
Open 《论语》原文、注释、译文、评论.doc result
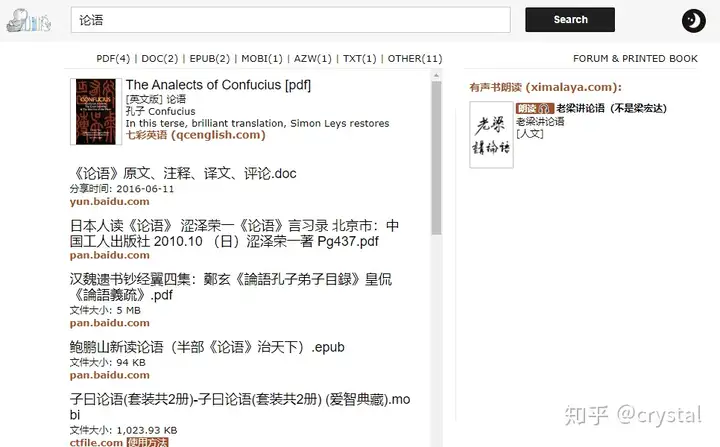pos(183,174)
